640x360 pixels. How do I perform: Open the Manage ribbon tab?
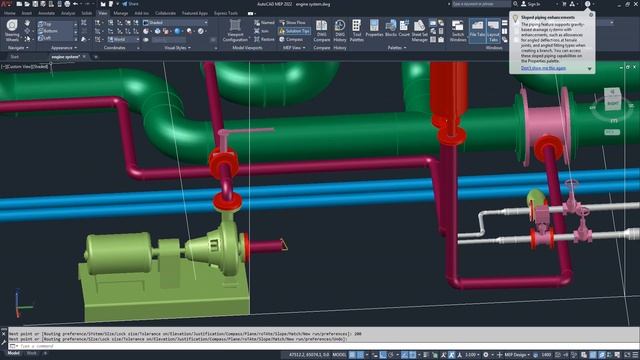pos(120,13)
